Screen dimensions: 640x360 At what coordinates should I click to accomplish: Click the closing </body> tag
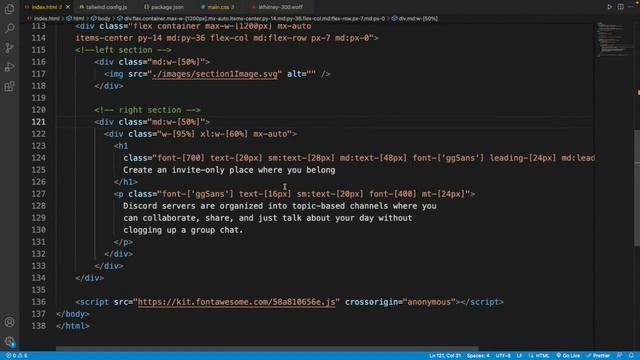pyautogui.click(x=73, y=314)
